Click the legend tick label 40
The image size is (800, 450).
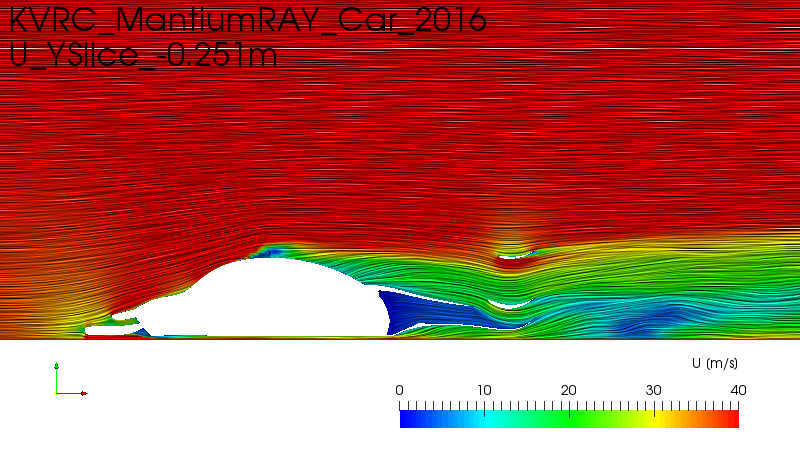pos(738,390)
